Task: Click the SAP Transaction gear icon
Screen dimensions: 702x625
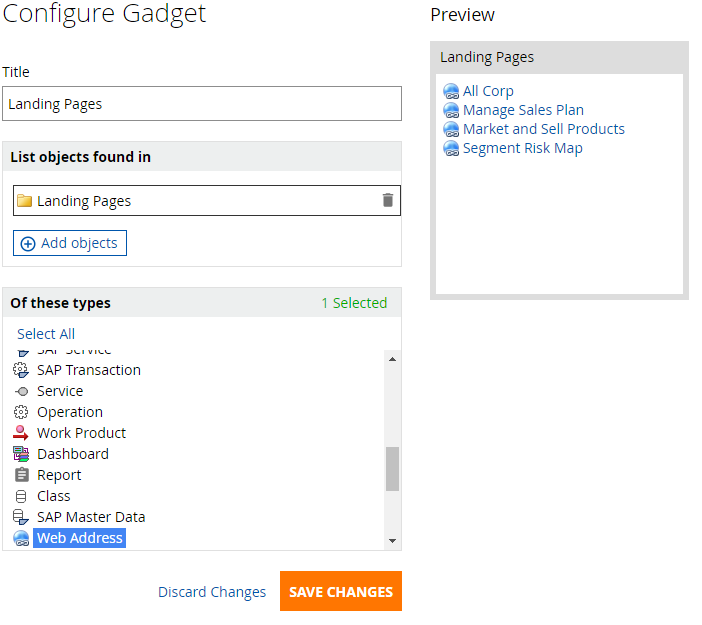Action: point(21,370)
